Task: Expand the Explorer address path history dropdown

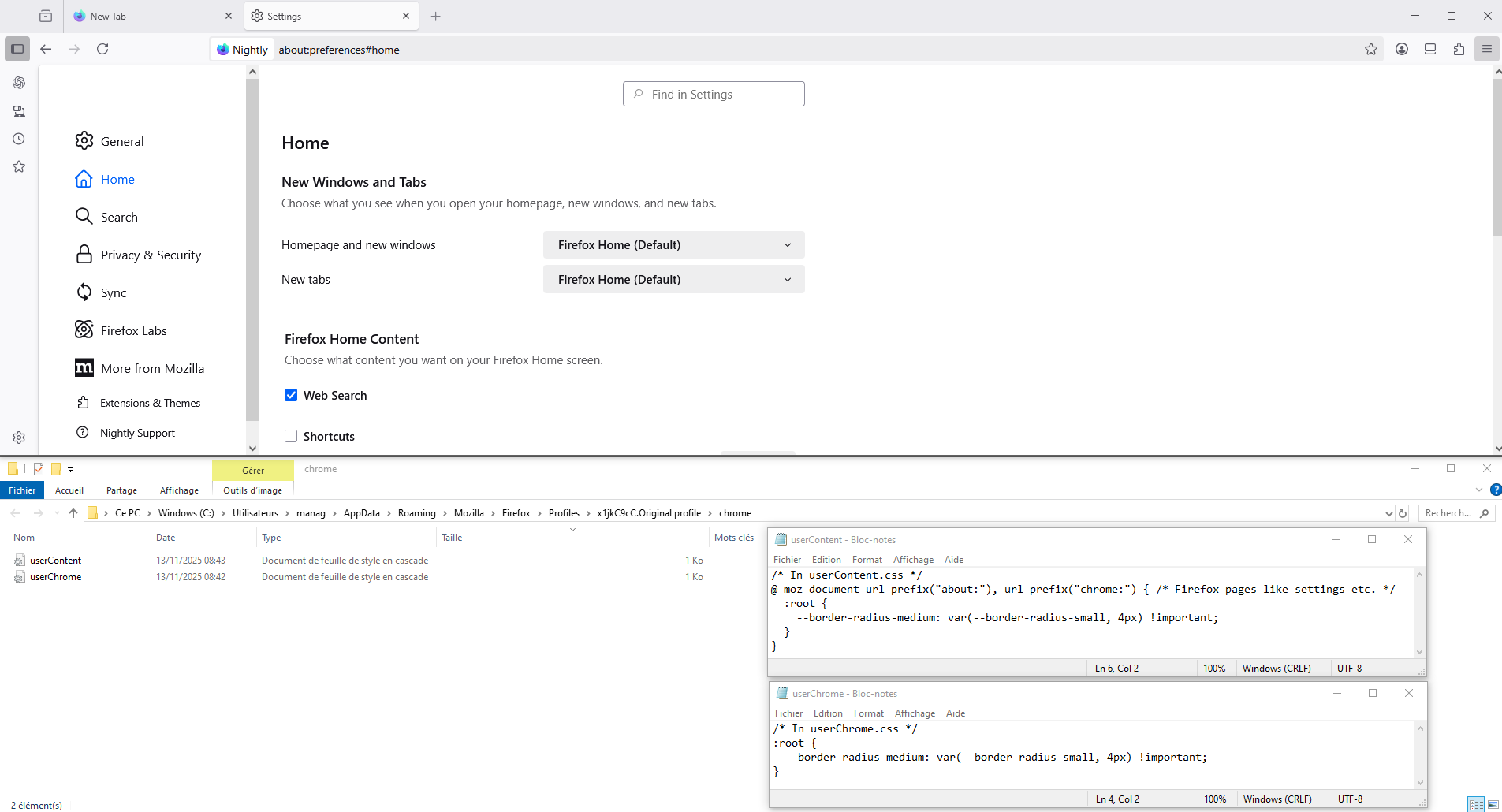Action: pos(1388,513)
